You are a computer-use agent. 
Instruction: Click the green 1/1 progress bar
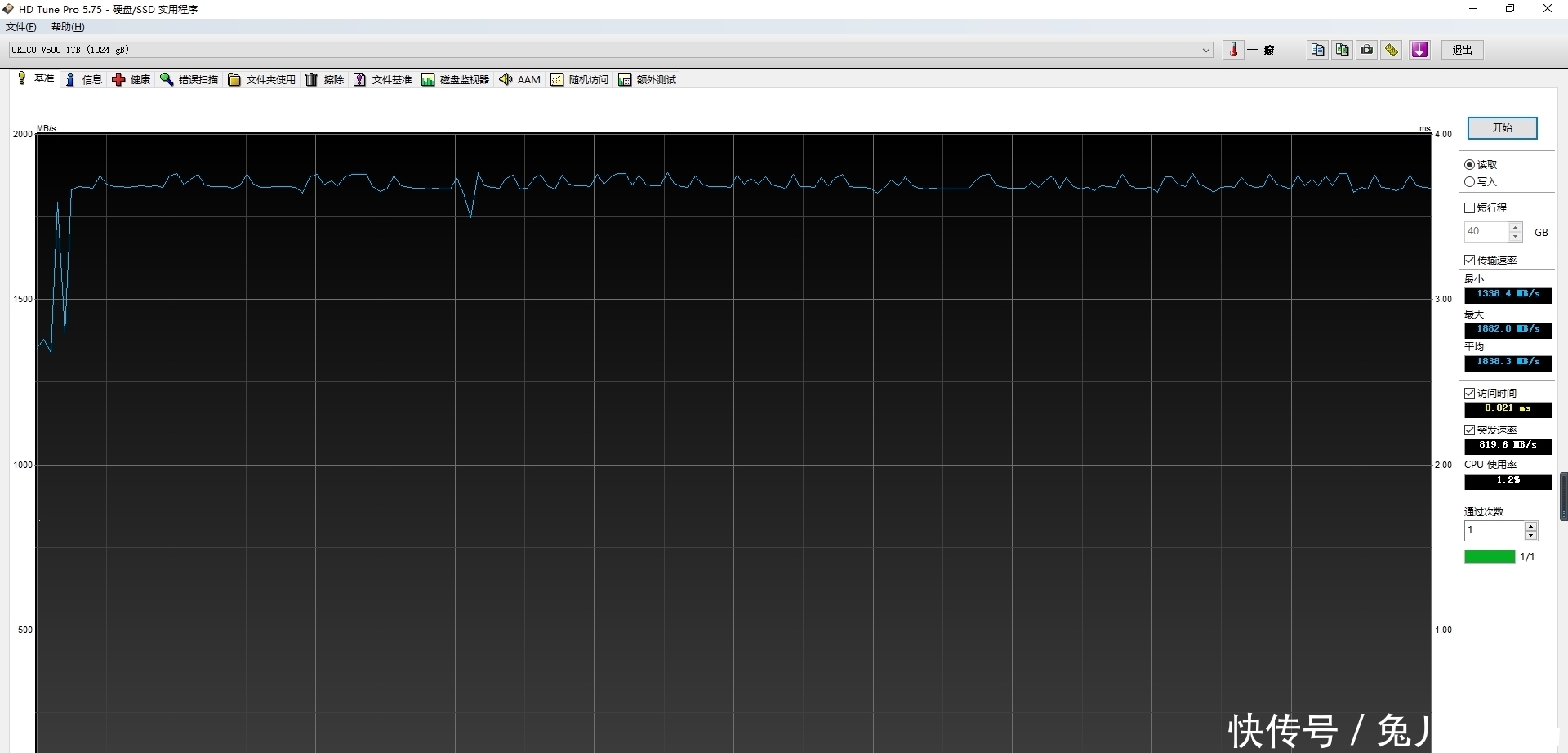pyautogui.click(x=1490, y=557)
